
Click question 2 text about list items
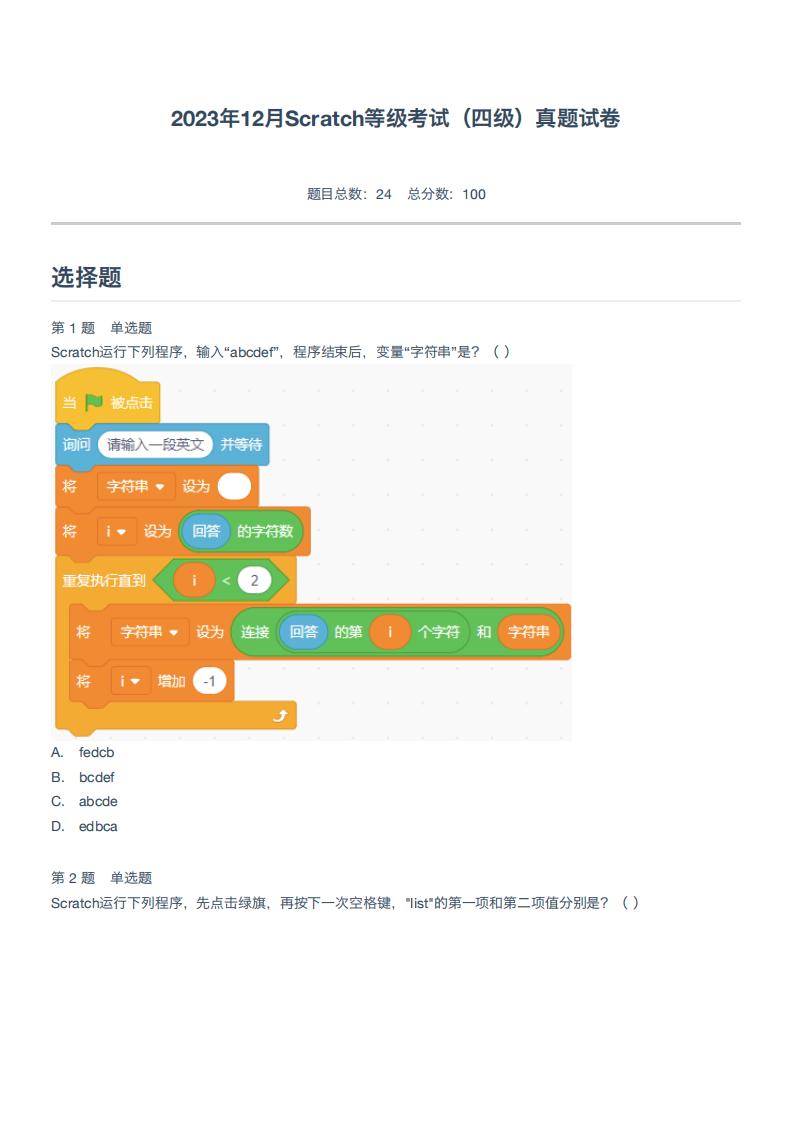click(345, 903)
